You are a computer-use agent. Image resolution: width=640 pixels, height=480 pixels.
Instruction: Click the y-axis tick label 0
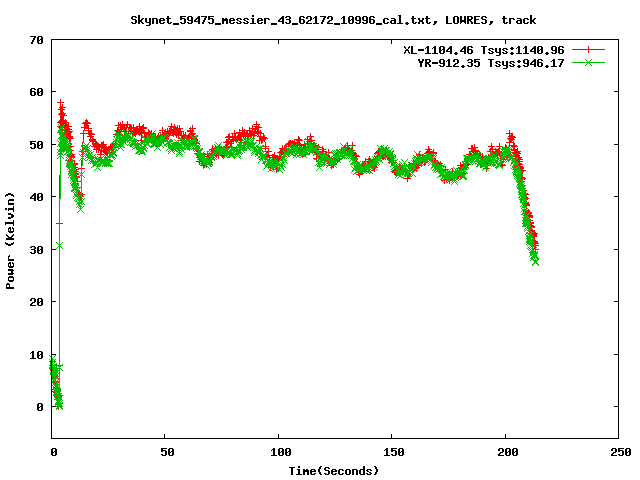pyautogui.click(x=40, y=407)
